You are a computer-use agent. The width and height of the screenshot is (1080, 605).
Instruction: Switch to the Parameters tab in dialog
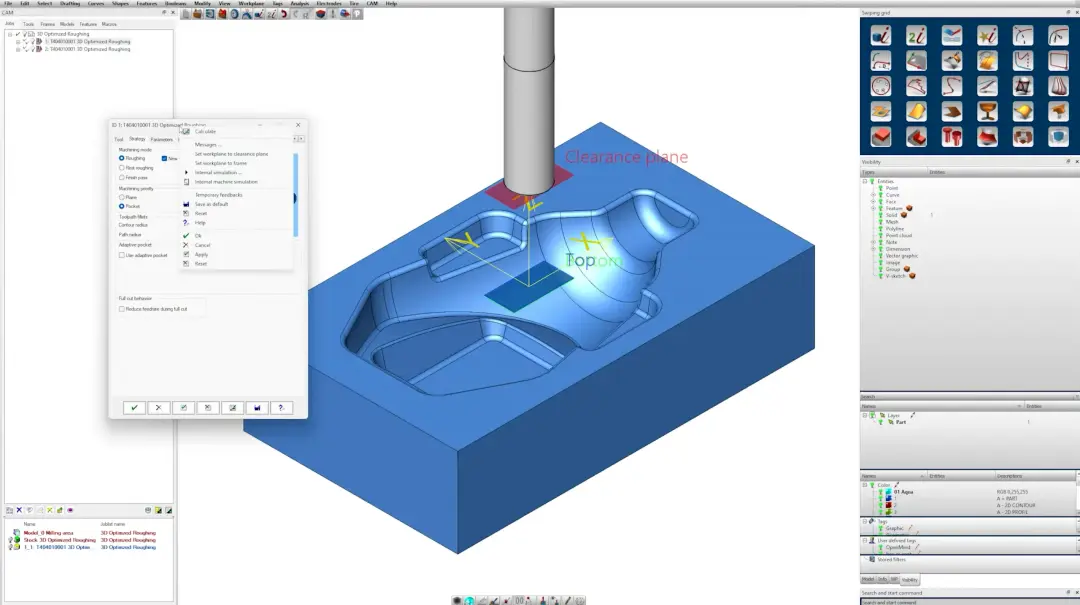(162, 139)
